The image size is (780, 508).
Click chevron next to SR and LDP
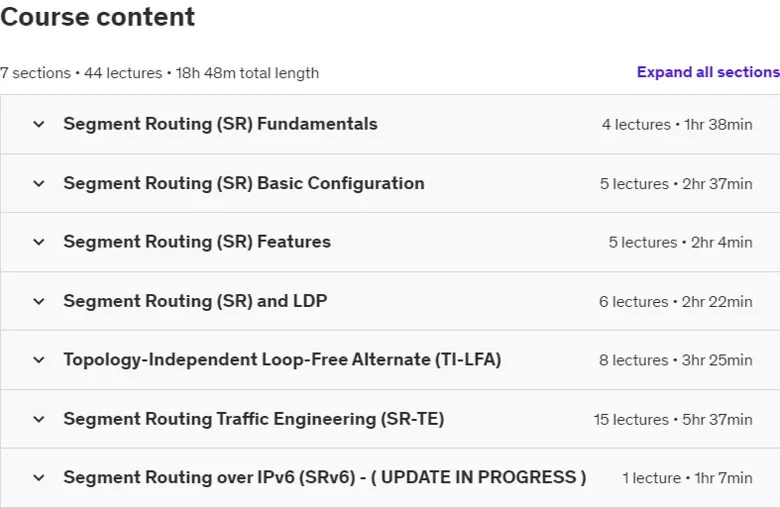39,302
